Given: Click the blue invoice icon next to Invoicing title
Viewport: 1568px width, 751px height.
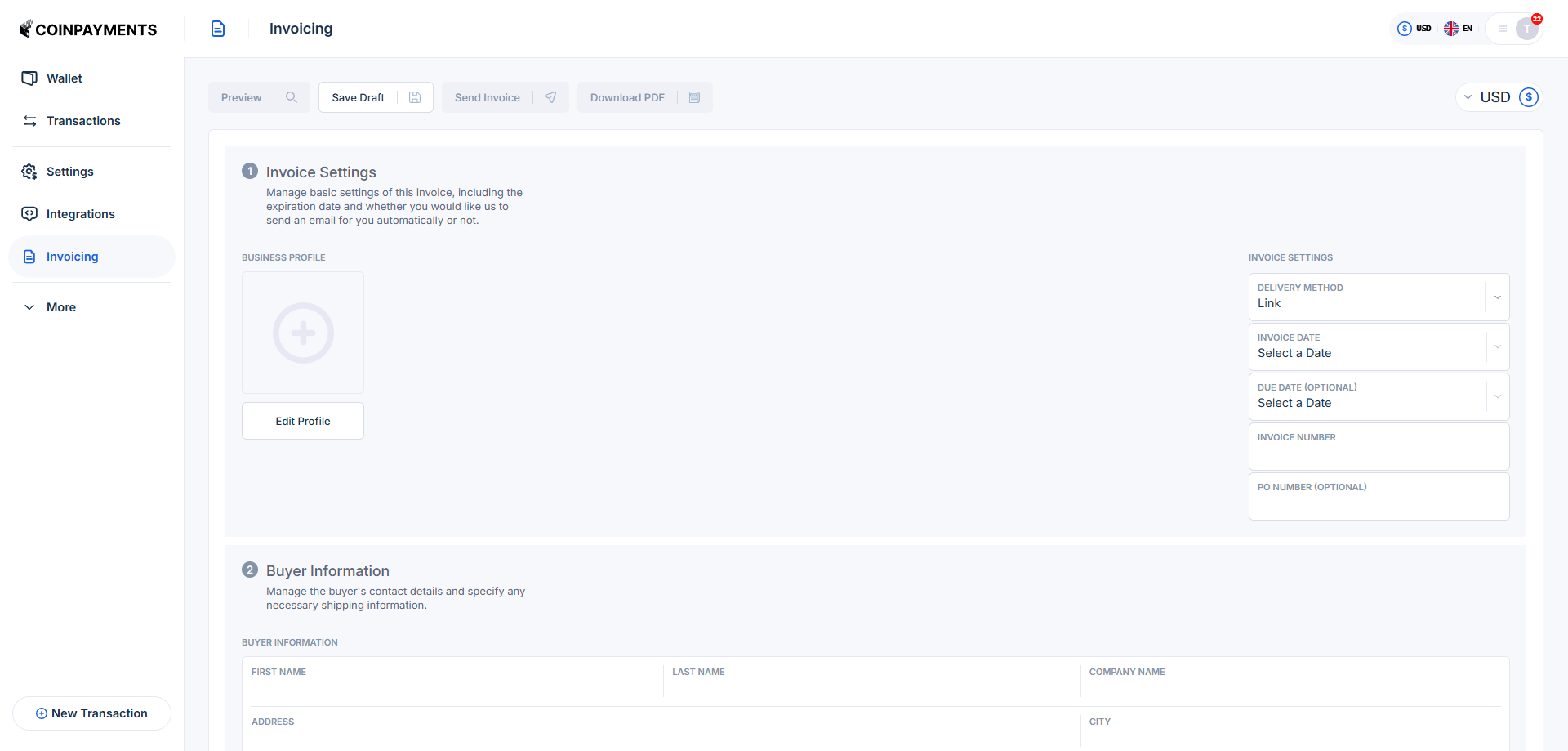Looking at the screenshot, I should [x=218, y=28].
